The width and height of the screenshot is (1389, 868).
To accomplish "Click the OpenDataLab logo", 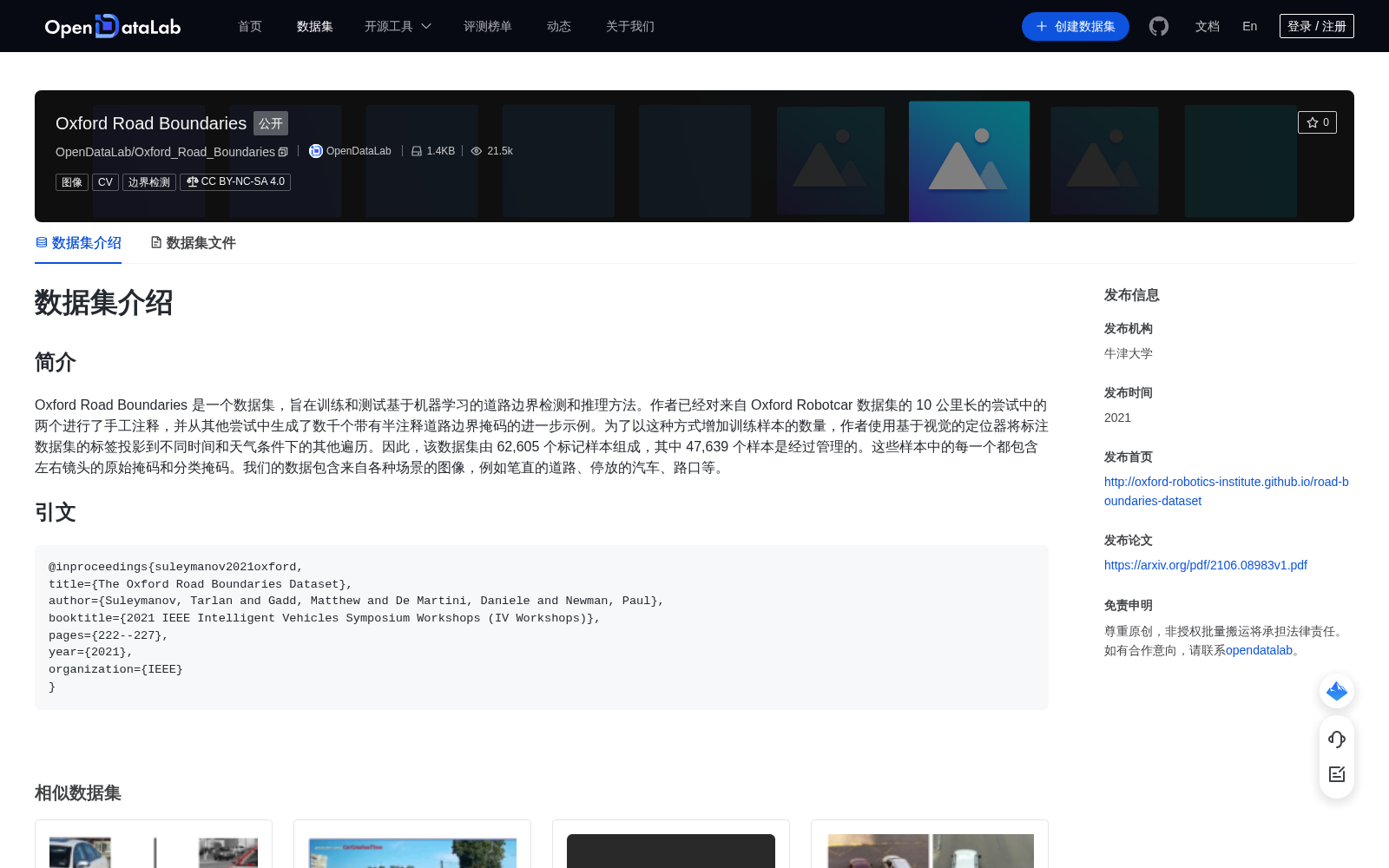I will click(113, 26).
